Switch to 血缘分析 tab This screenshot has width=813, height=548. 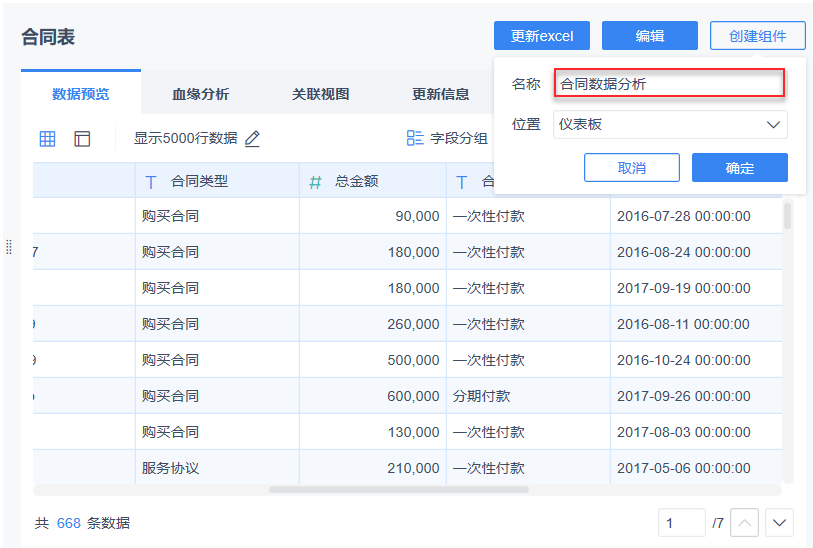pyautogui.click(x=200, y=94)
